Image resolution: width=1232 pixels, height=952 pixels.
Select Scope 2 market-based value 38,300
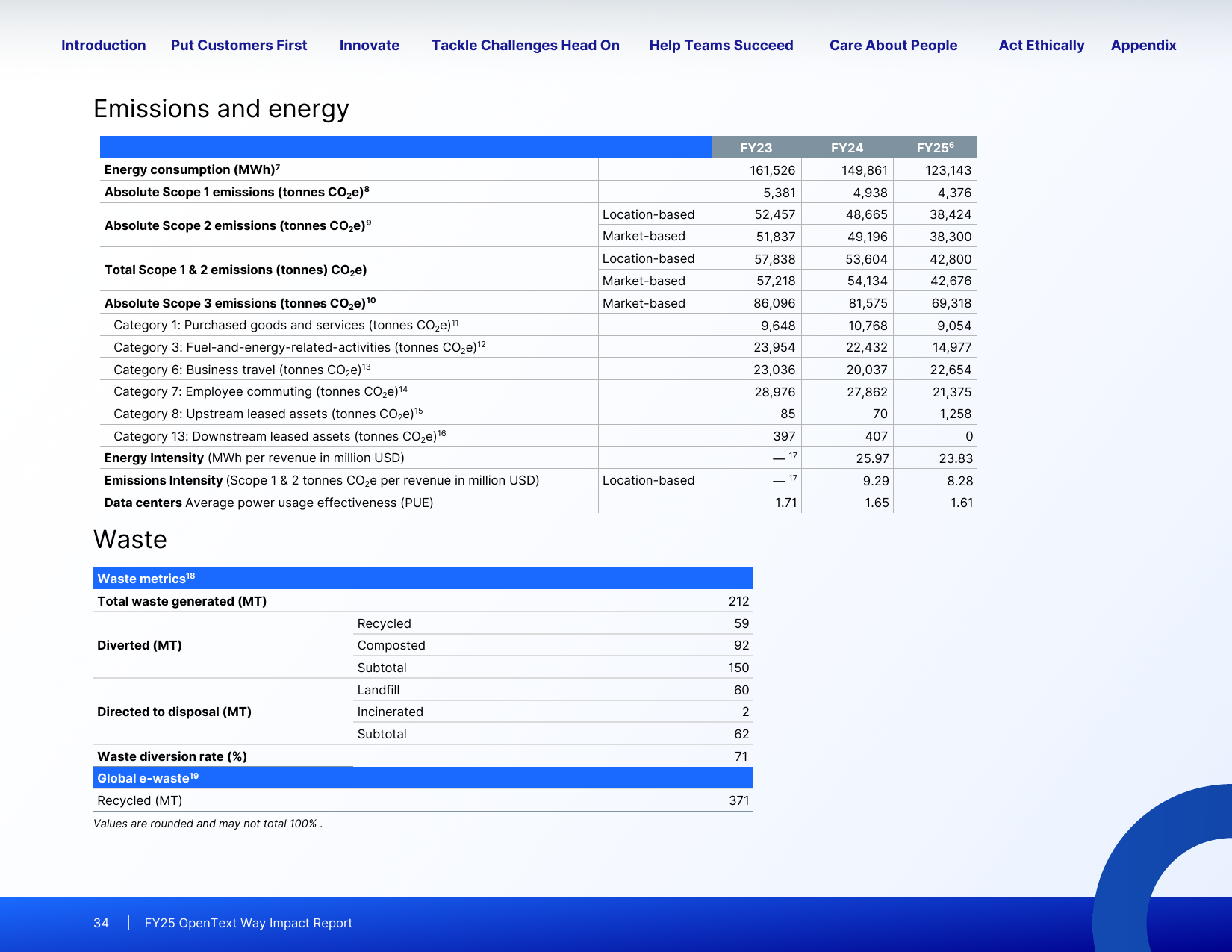[x=951, y=237]
